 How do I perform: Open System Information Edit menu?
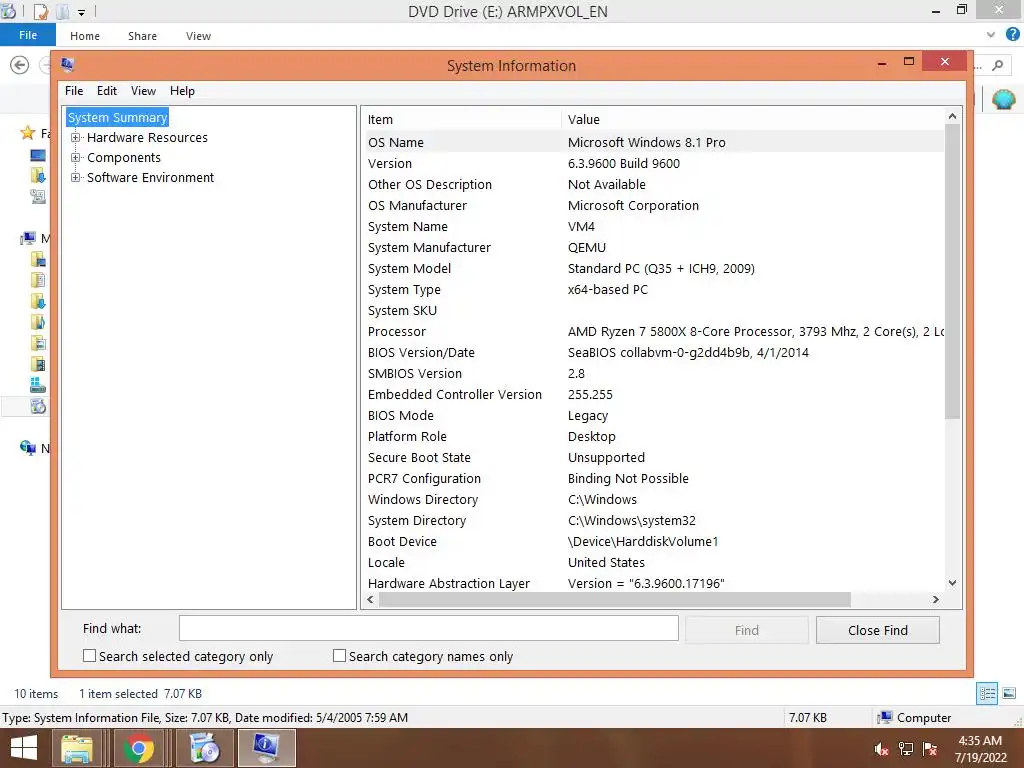pos(107,91)
